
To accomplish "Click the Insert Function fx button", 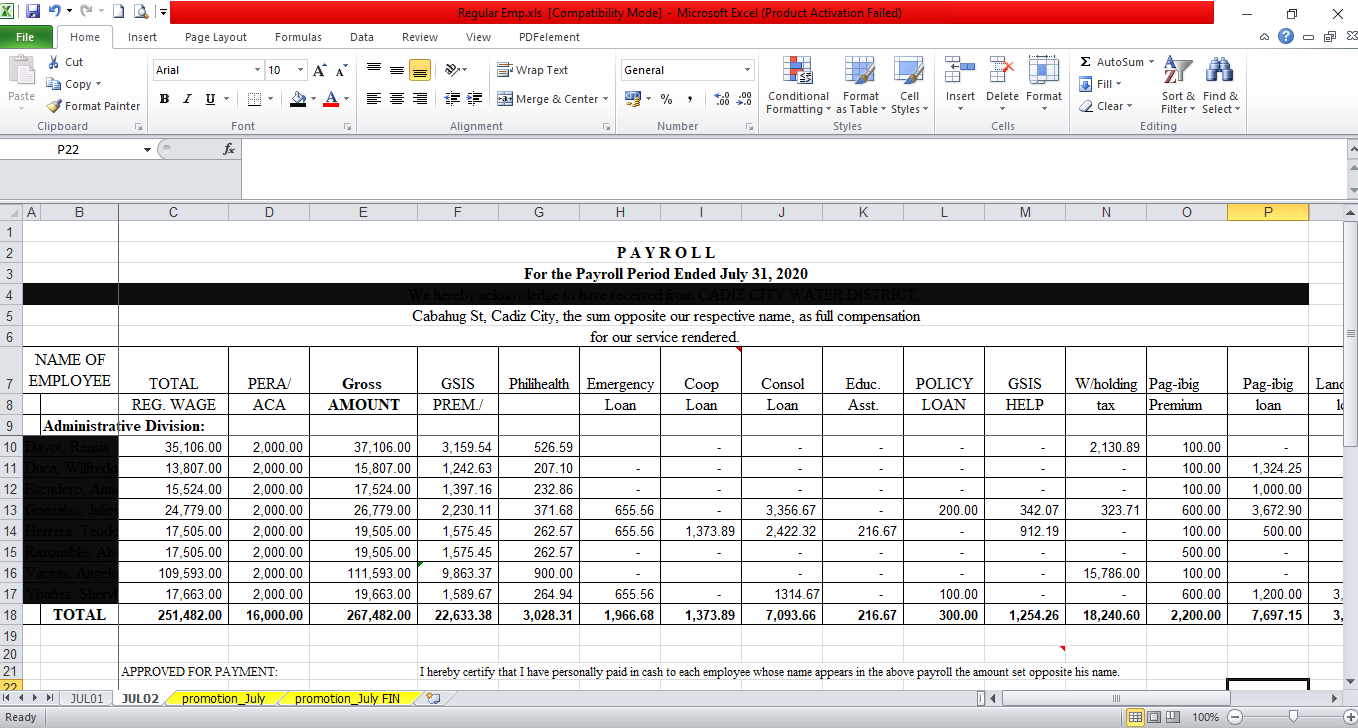I will coord(229,149).
